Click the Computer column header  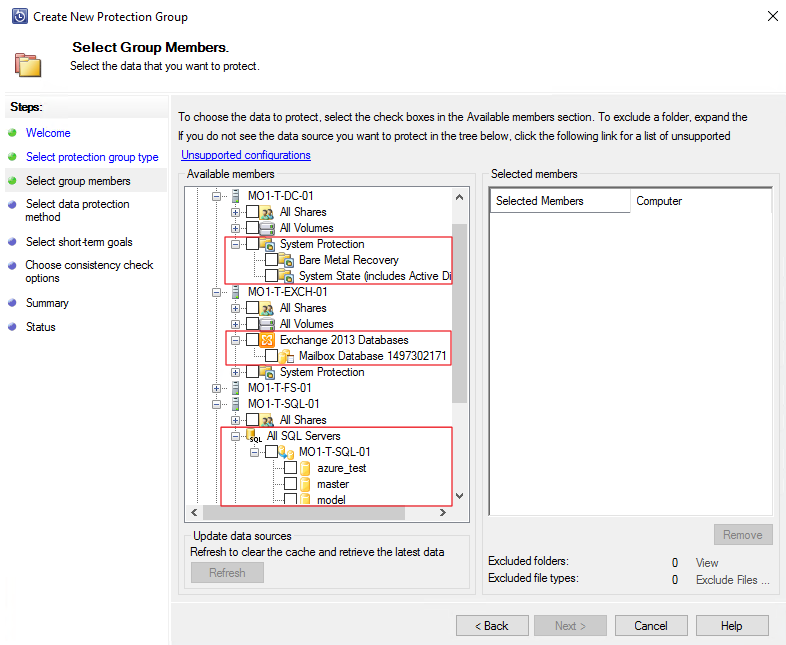point(701,201)
